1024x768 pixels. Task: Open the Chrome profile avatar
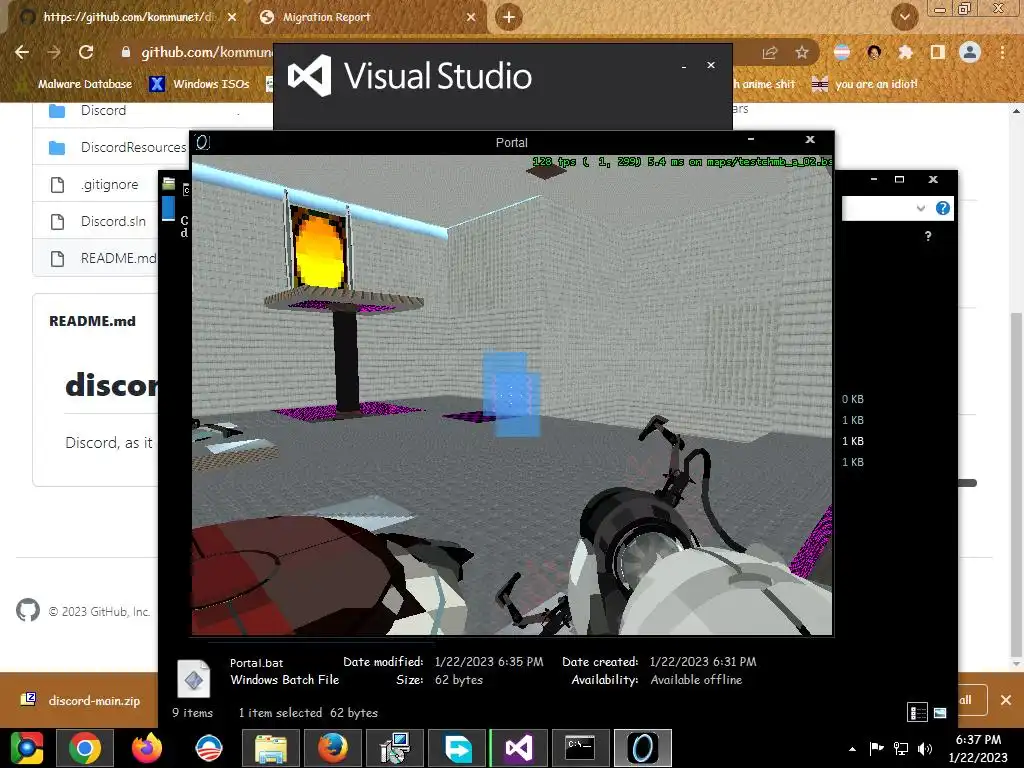pyautogui.click(x=970, y=52)
